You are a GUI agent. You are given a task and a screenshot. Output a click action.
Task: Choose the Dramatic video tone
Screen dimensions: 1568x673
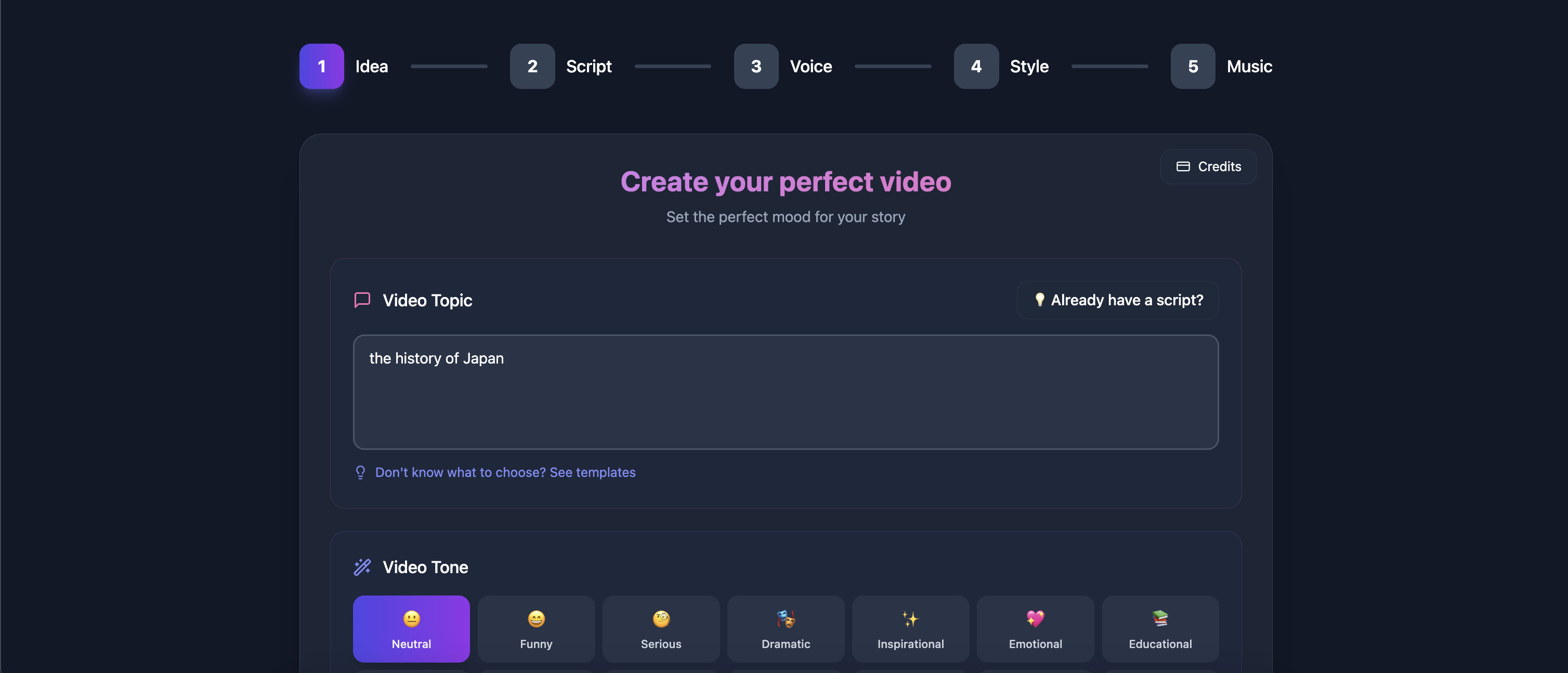(x=785, y=629)
